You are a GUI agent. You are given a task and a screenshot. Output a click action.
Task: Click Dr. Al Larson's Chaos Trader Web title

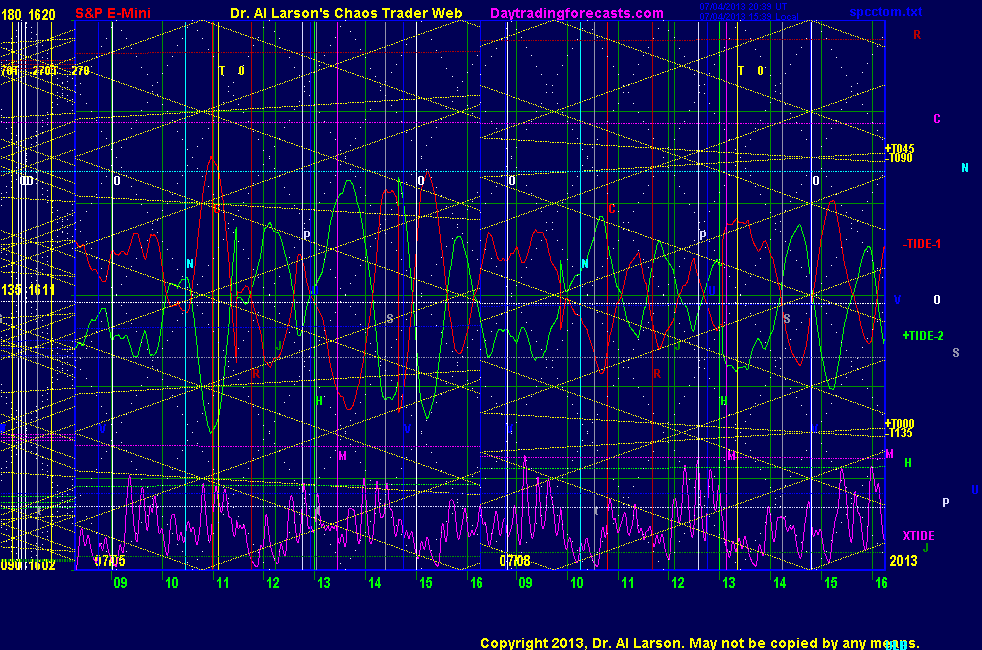coord(346,14)
